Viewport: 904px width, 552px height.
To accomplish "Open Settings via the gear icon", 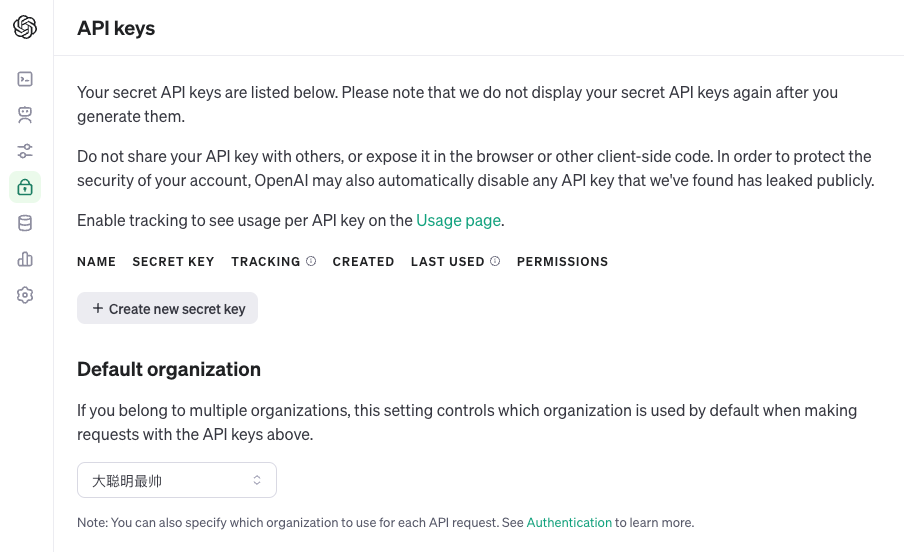I will (25, 295).
